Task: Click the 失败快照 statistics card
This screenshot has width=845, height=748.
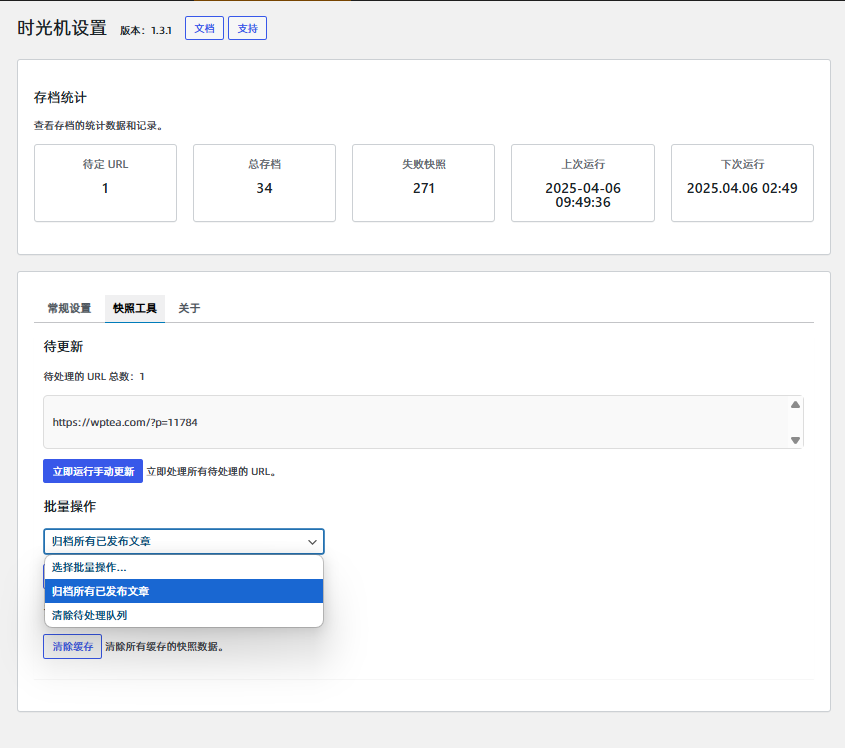Action: (423, 182)
